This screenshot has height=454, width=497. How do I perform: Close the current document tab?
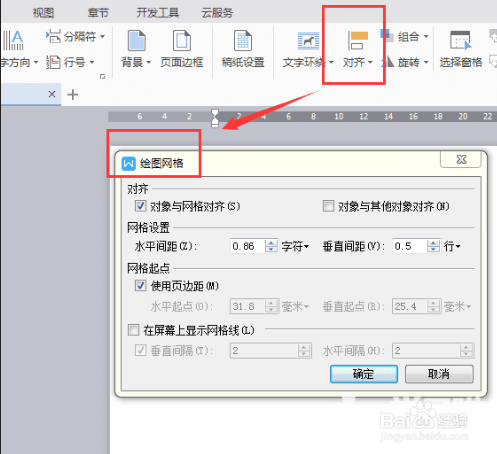pyautogui.click(x=52, y=94)
